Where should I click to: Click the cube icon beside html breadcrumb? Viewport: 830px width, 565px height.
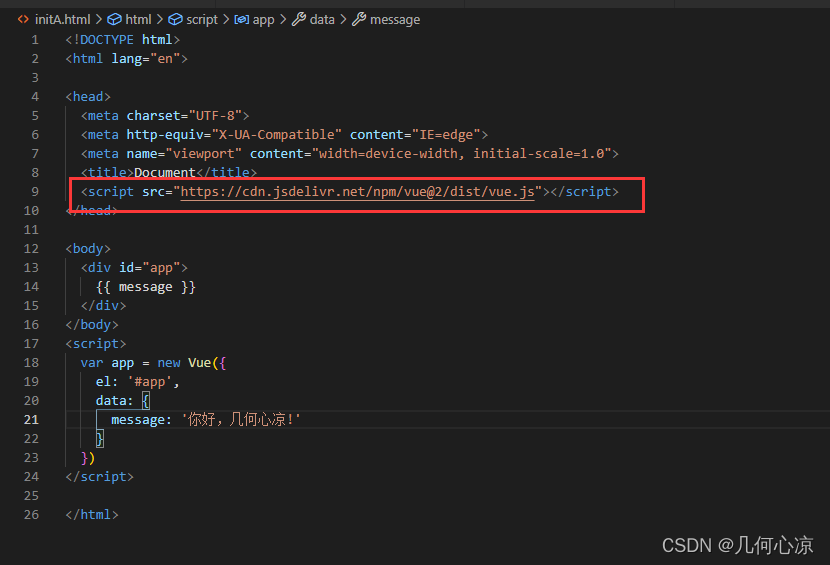(x=114, y=20)
